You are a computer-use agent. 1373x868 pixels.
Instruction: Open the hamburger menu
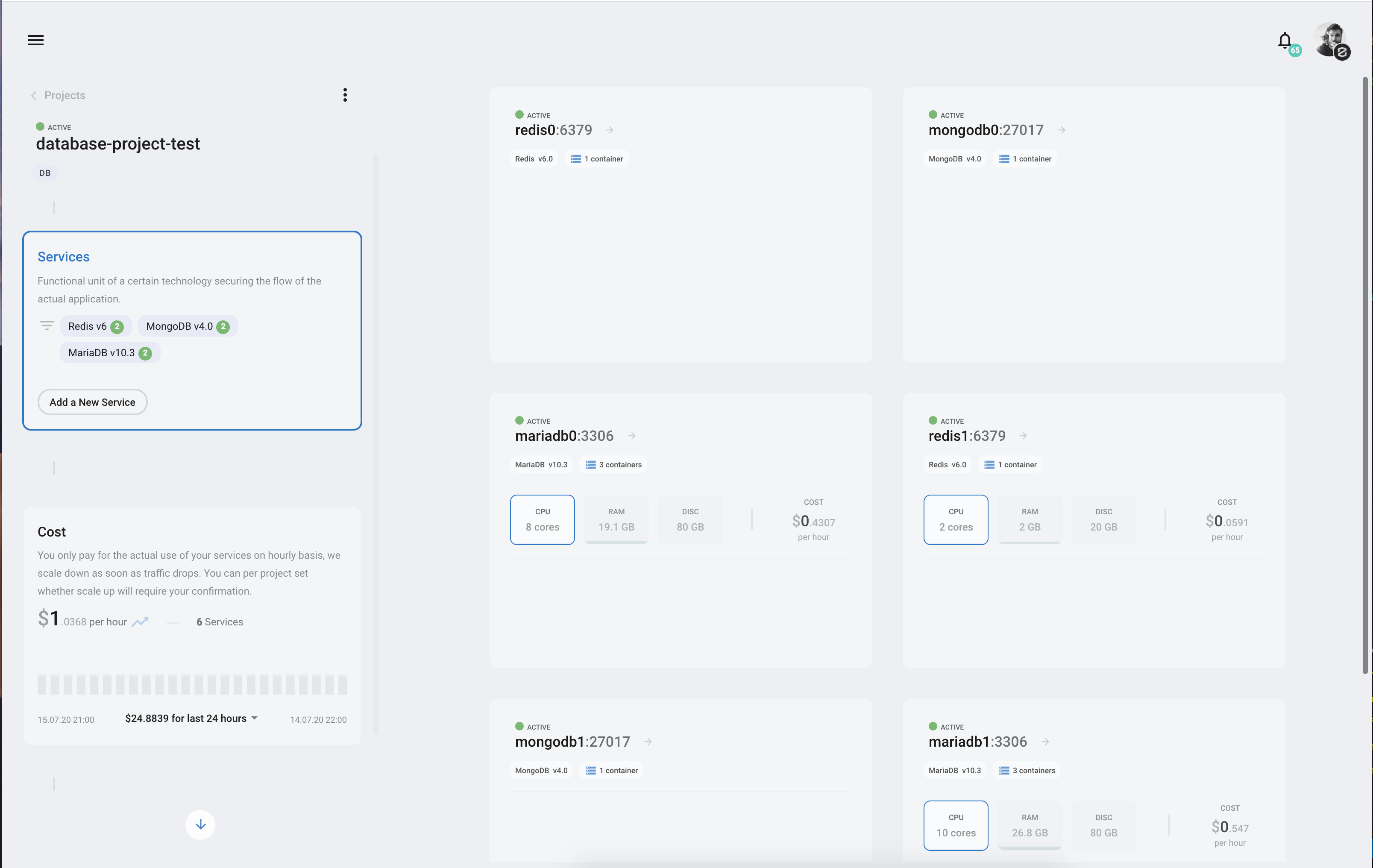(x=36, y=40)
